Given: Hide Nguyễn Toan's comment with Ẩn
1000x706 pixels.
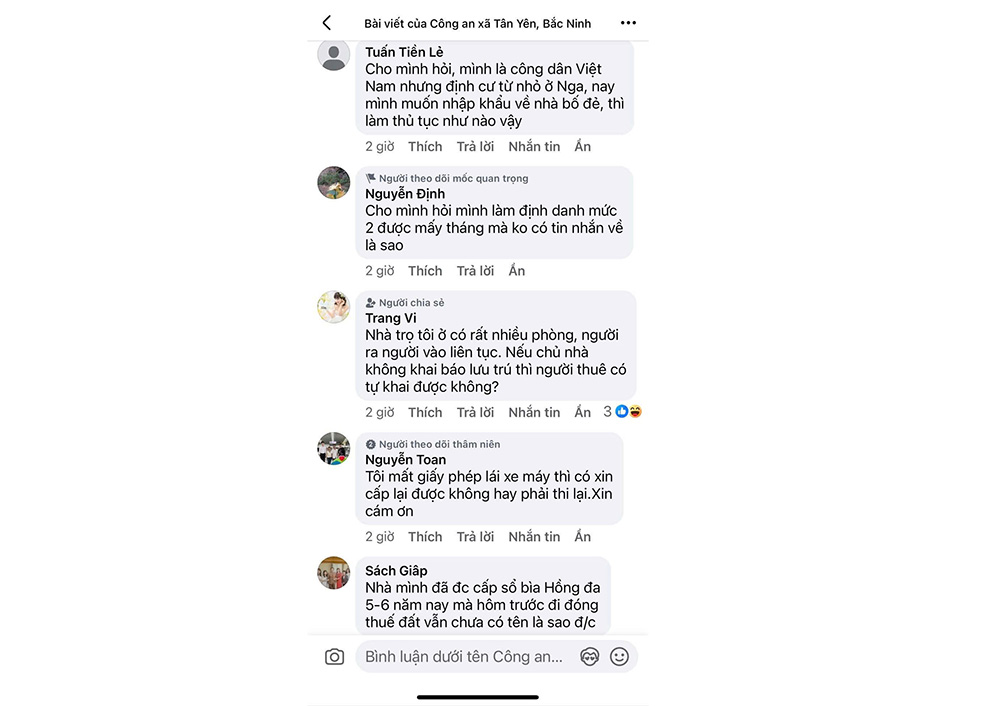Looking at the screenshot, I should [x=582, y=537].
